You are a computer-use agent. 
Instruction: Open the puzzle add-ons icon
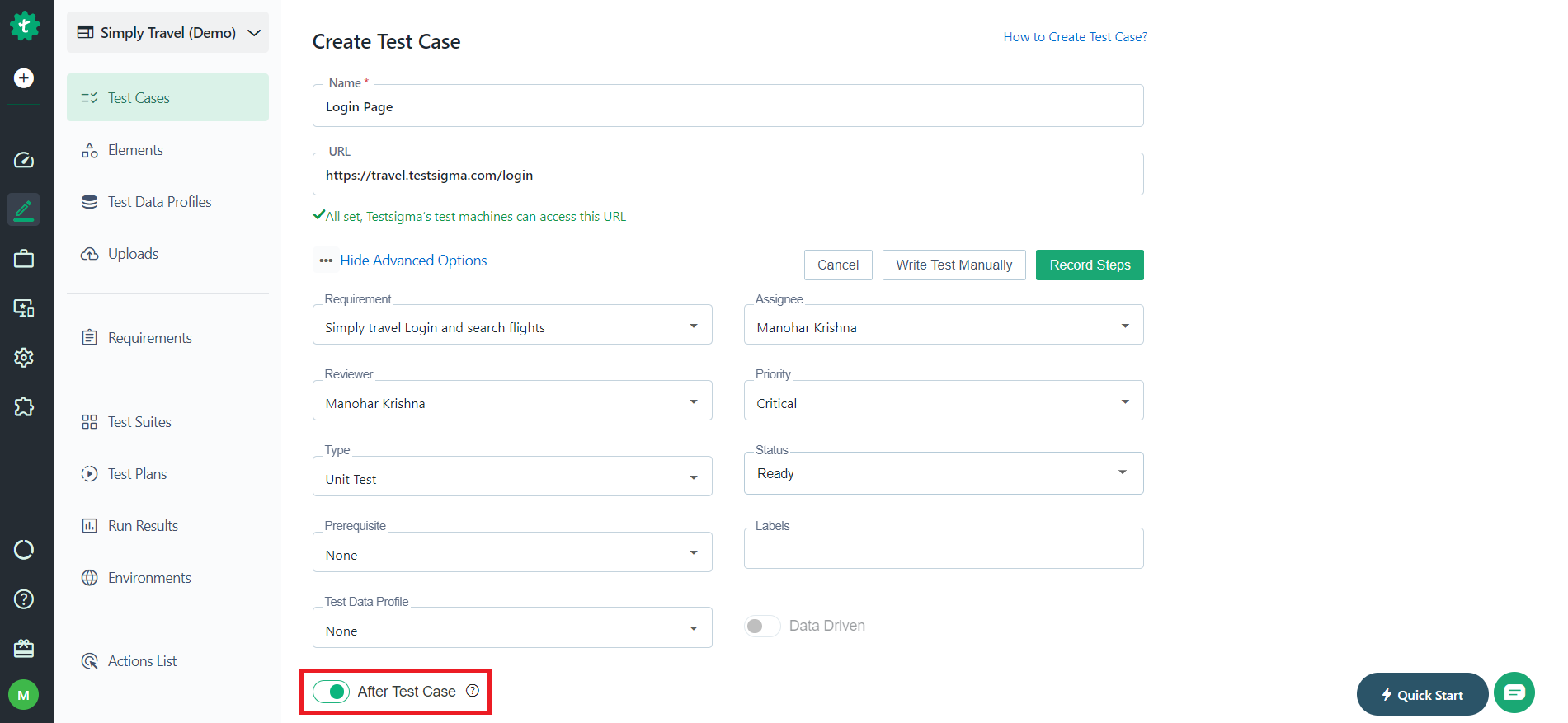click(24, 407)
